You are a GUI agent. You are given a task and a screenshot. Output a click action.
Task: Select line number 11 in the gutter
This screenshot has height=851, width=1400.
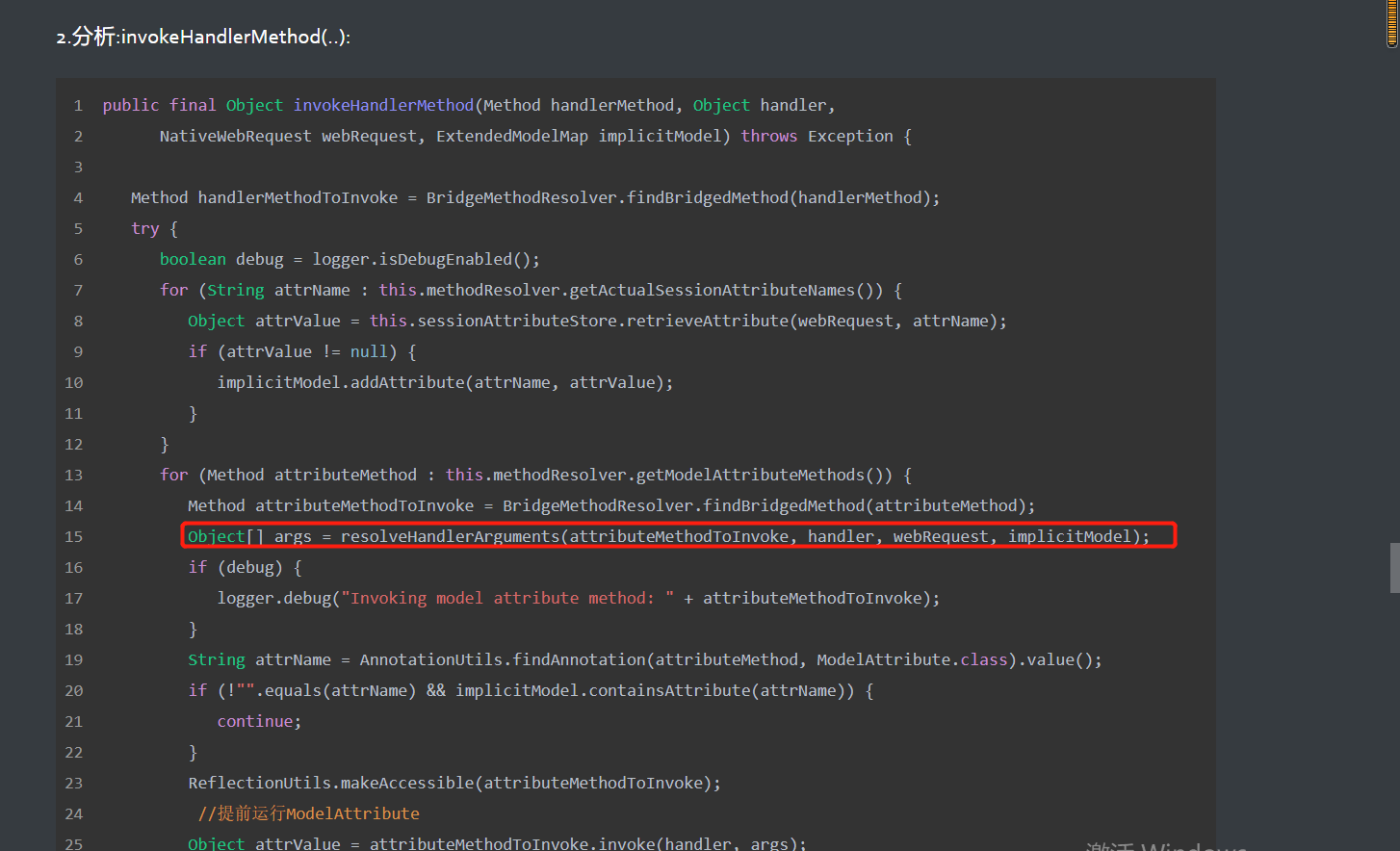[74, 413]
